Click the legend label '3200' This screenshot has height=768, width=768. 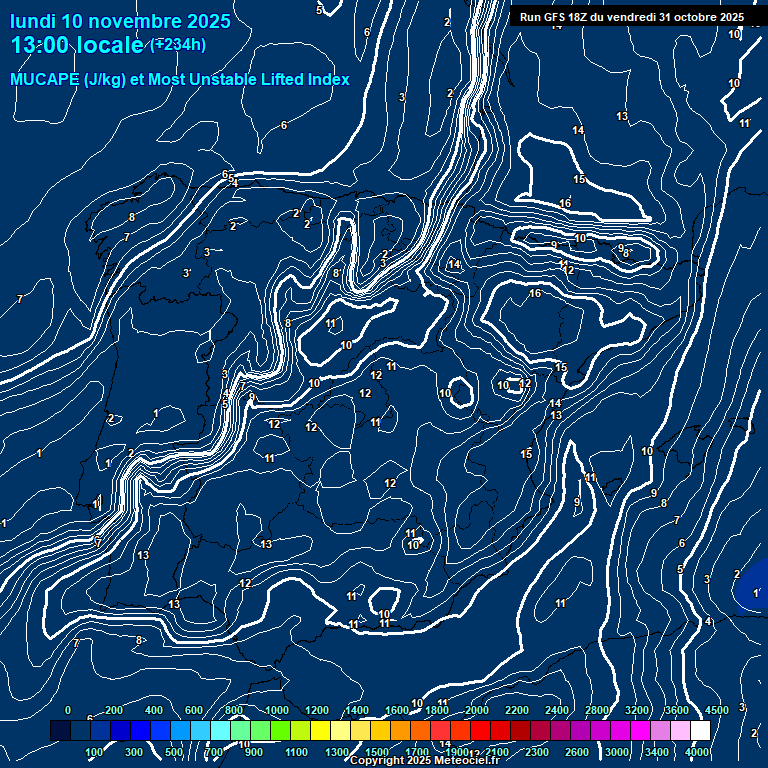pyautogui.click(x=637, y=710)
